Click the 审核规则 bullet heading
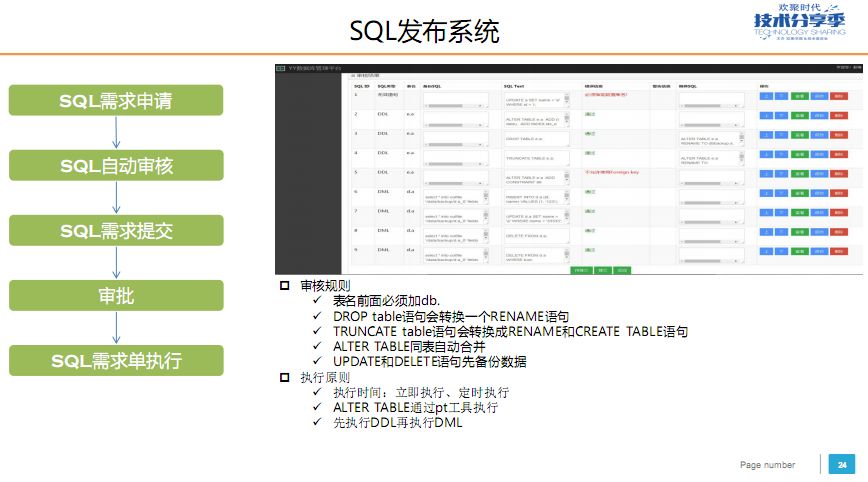Image resolution: width=868 pixels, height=482 pixels. click(x=326, y=286)
